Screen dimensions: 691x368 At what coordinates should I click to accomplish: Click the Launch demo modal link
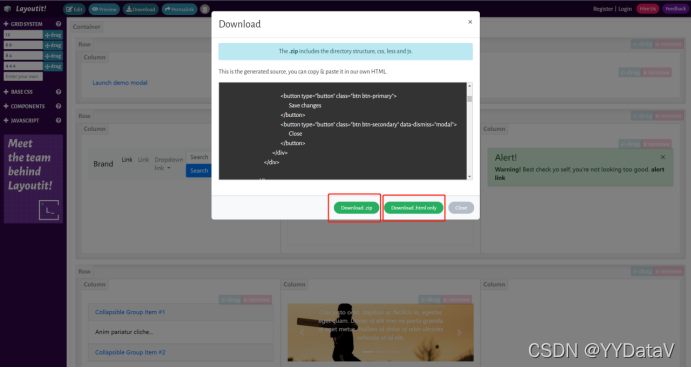(x=120, y=83)
